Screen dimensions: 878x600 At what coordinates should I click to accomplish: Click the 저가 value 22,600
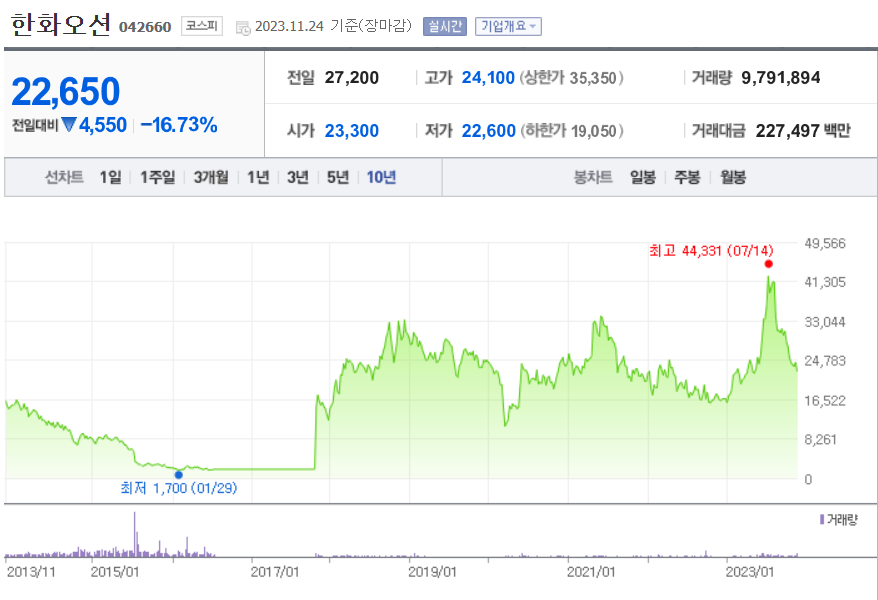click(x=488, y=131)
